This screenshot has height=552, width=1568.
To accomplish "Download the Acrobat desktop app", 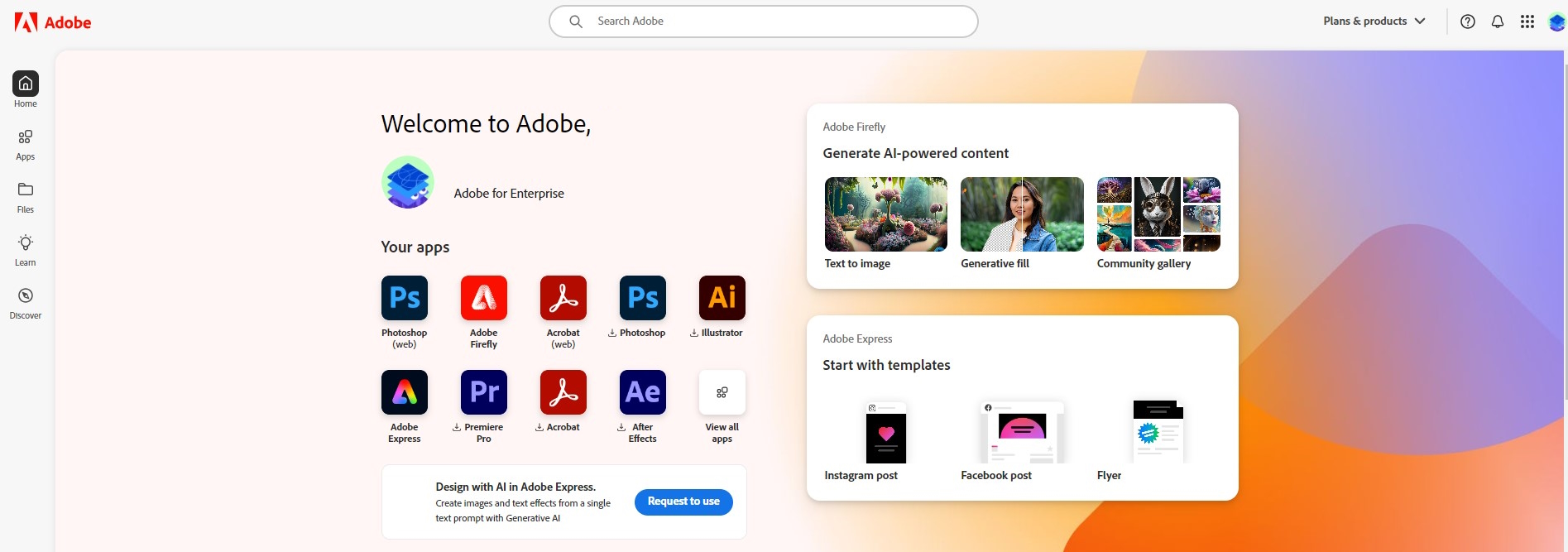I will click(563, 392).
